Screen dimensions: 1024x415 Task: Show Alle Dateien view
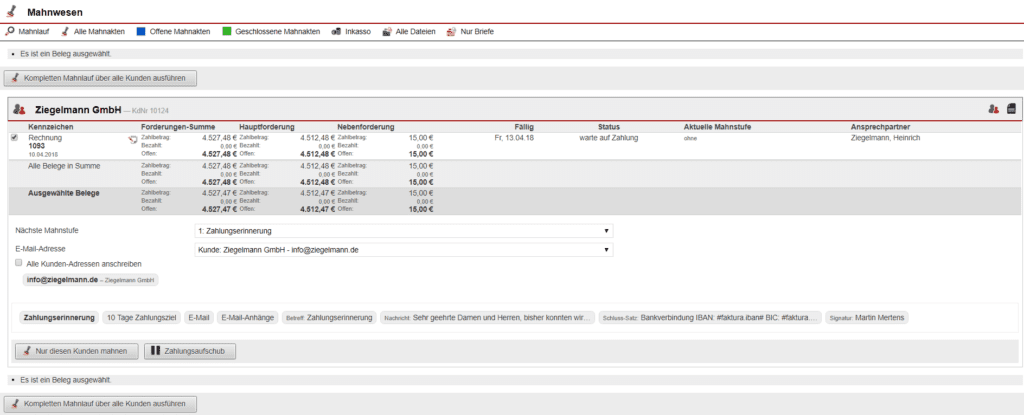(x=409, y=32)
